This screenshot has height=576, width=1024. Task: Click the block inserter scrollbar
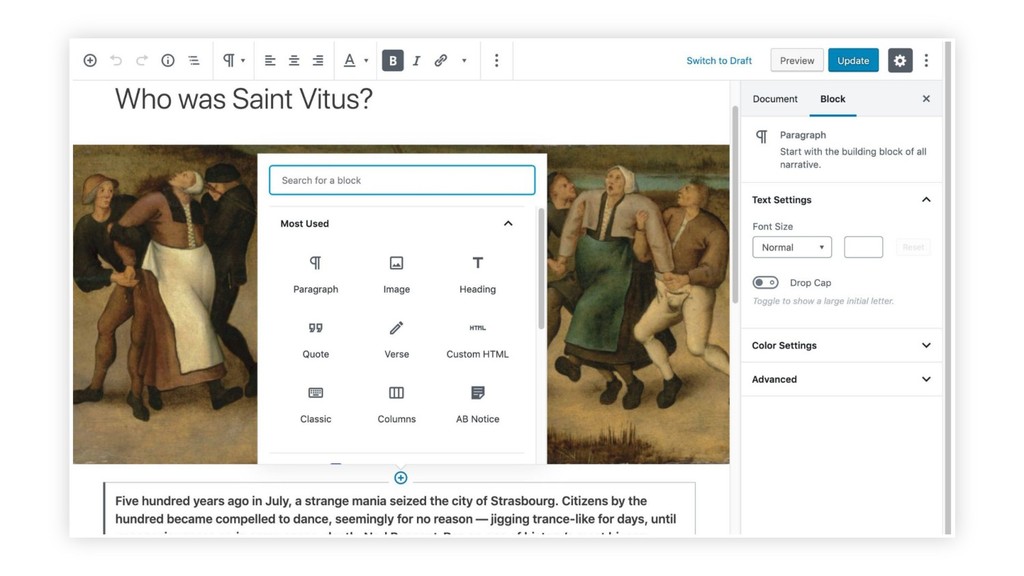(x=541, y=269)
